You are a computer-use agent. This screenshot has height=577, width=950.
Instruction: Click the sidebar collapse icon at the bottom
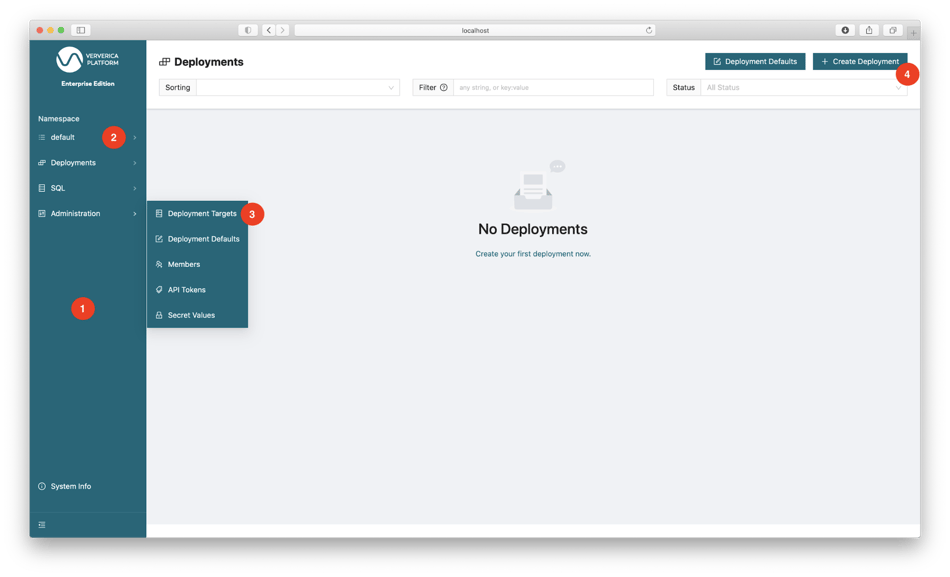click(x=41, y=524)
